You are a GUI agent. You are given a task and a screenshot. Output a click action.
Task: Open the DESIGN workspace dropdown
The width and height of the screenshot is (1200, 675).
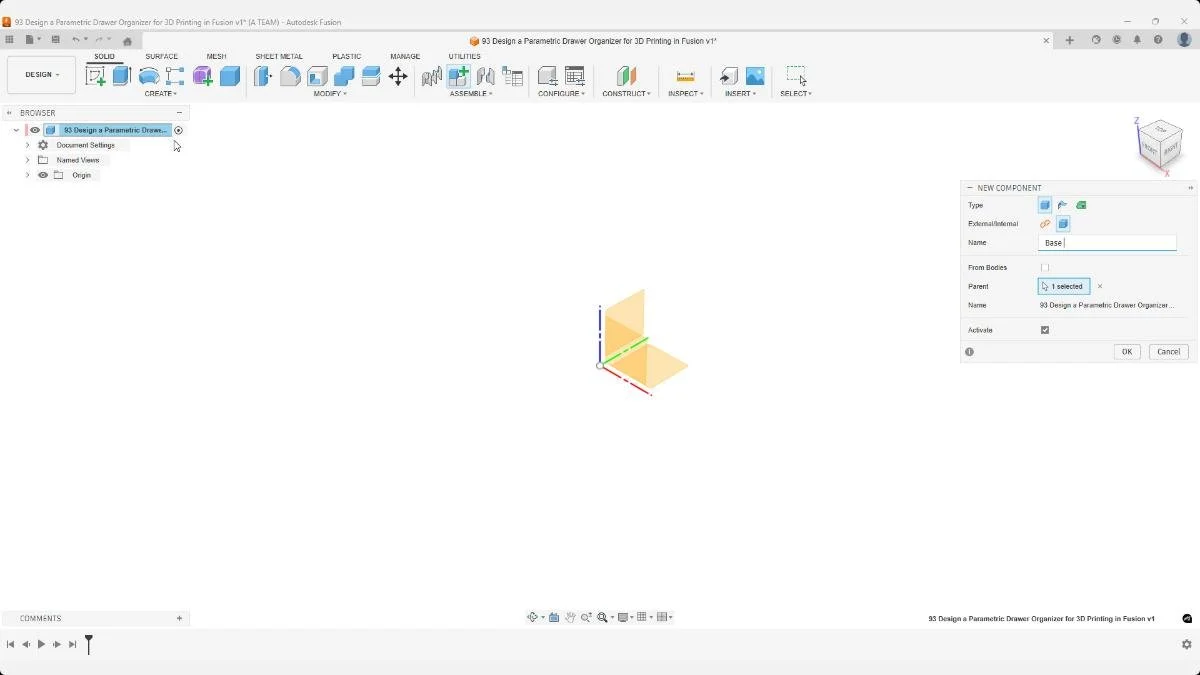coord(41,74)
